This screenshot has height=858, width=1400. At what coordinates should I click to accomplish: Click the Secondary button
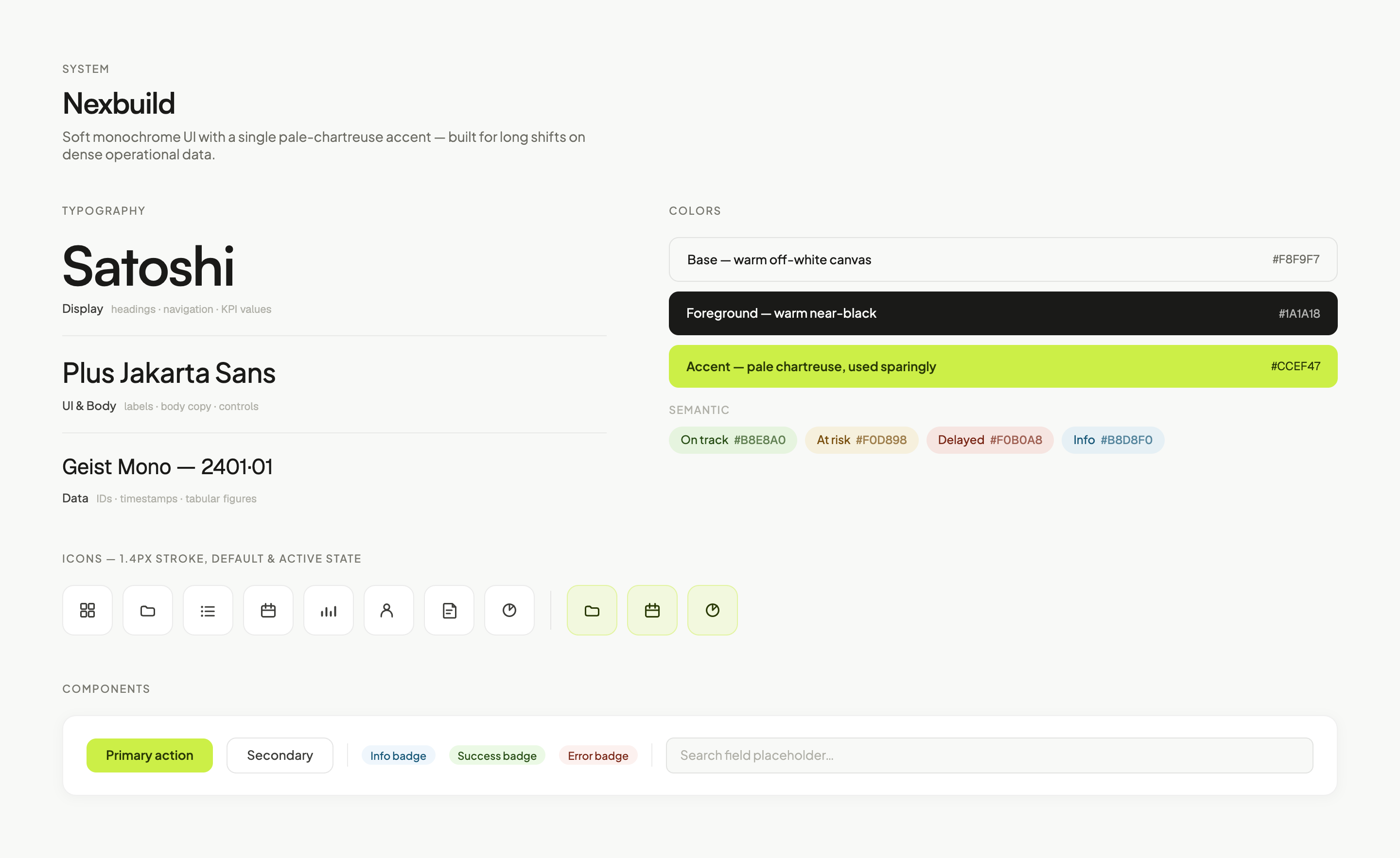pyautogui.click(x=280, y=755)
